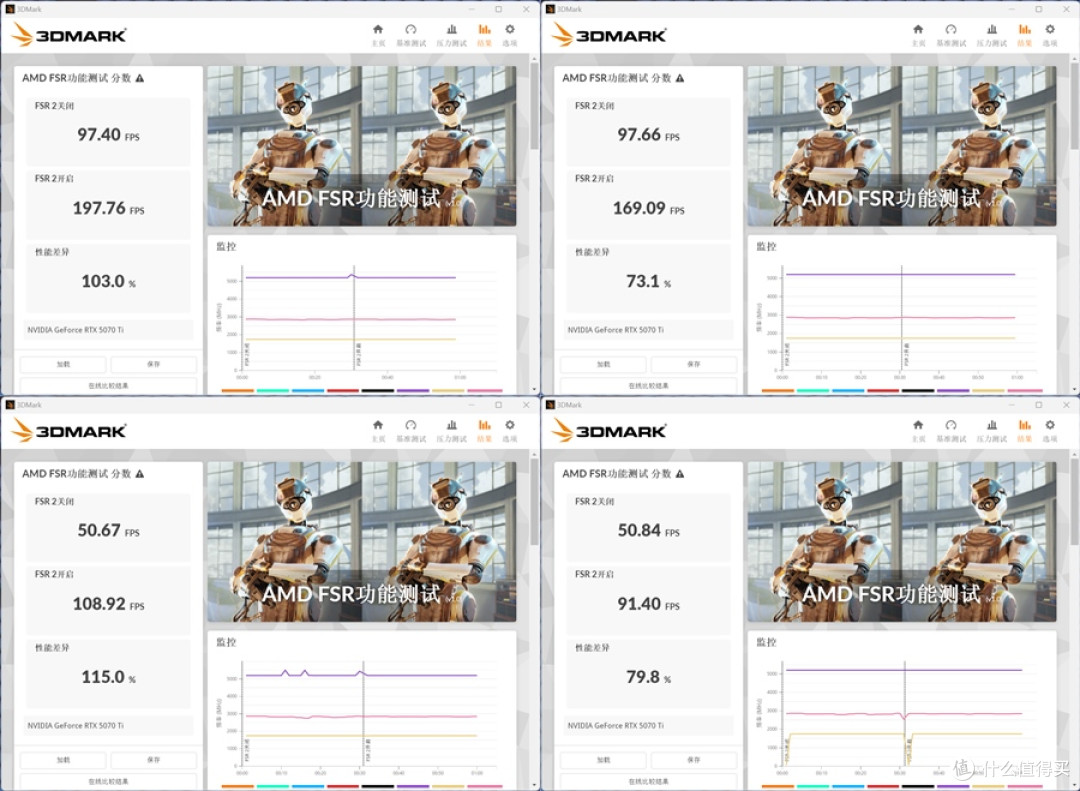Click the 97.66 FPS score value
Image resolution: width=1080 pixels, height=791 pixels.
pyautogui.click(x=648, y=134)
